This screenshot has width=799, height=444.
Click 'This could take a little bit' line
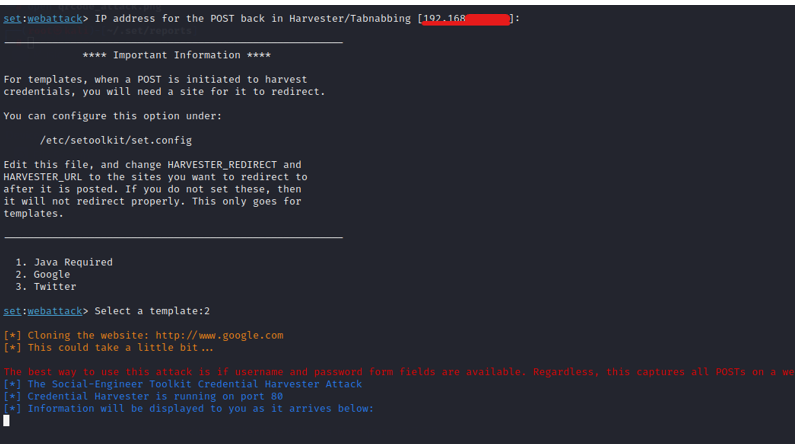coord(109,347)
